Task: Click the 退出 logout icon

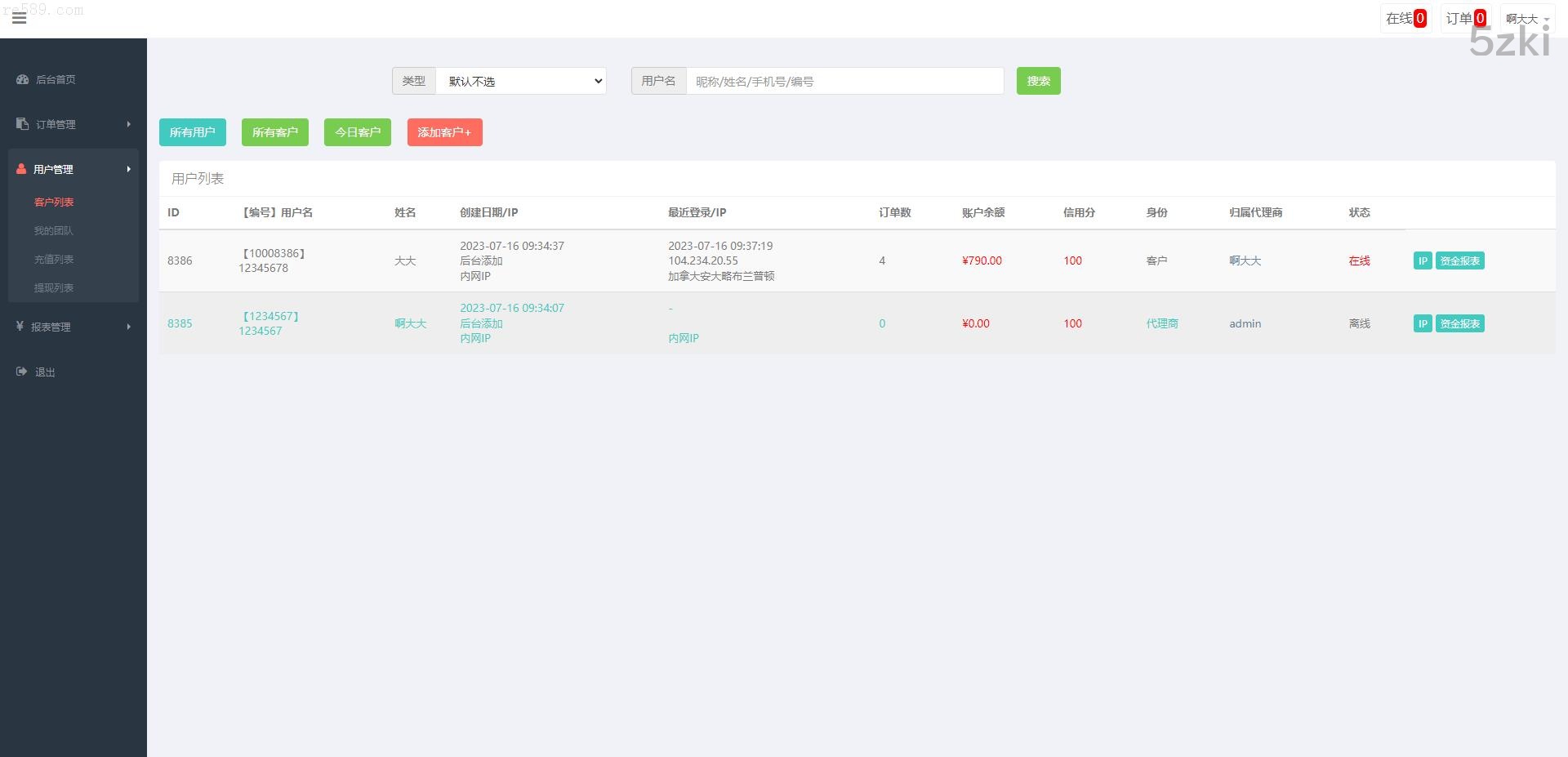Action: [x=21, y=372]
